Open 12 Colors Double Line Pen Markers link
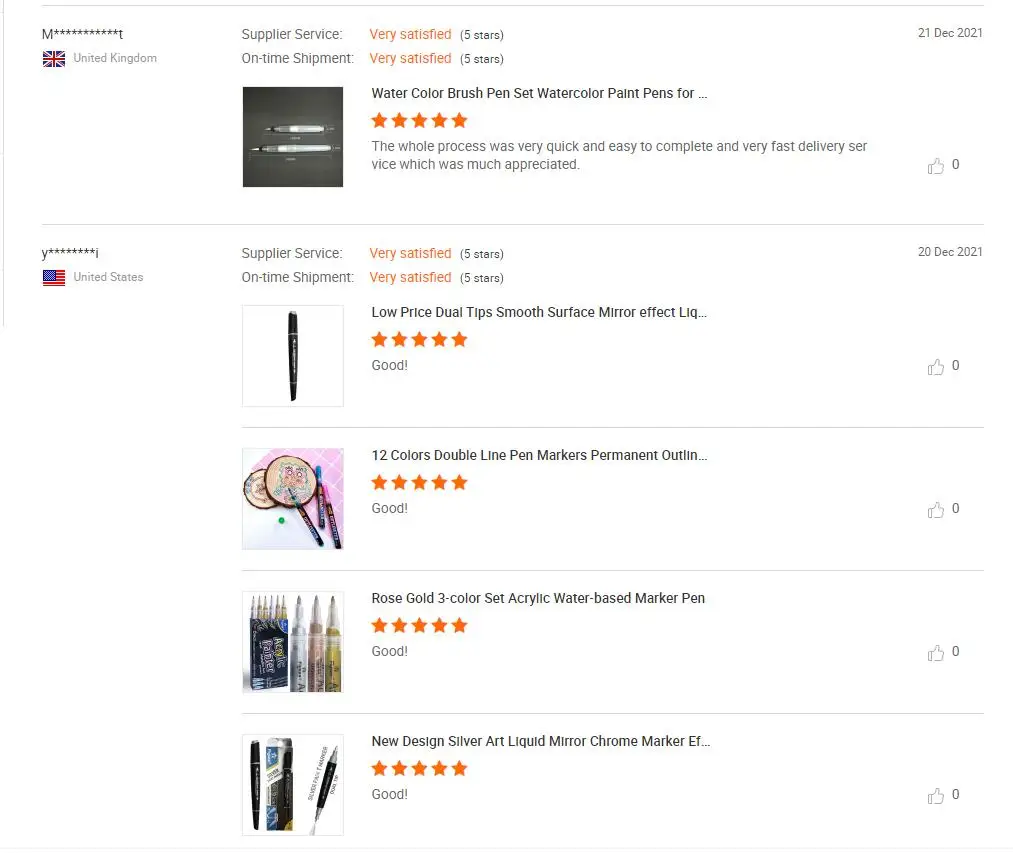This screenshot has height=853, width=1013. (x=539, y=456)
